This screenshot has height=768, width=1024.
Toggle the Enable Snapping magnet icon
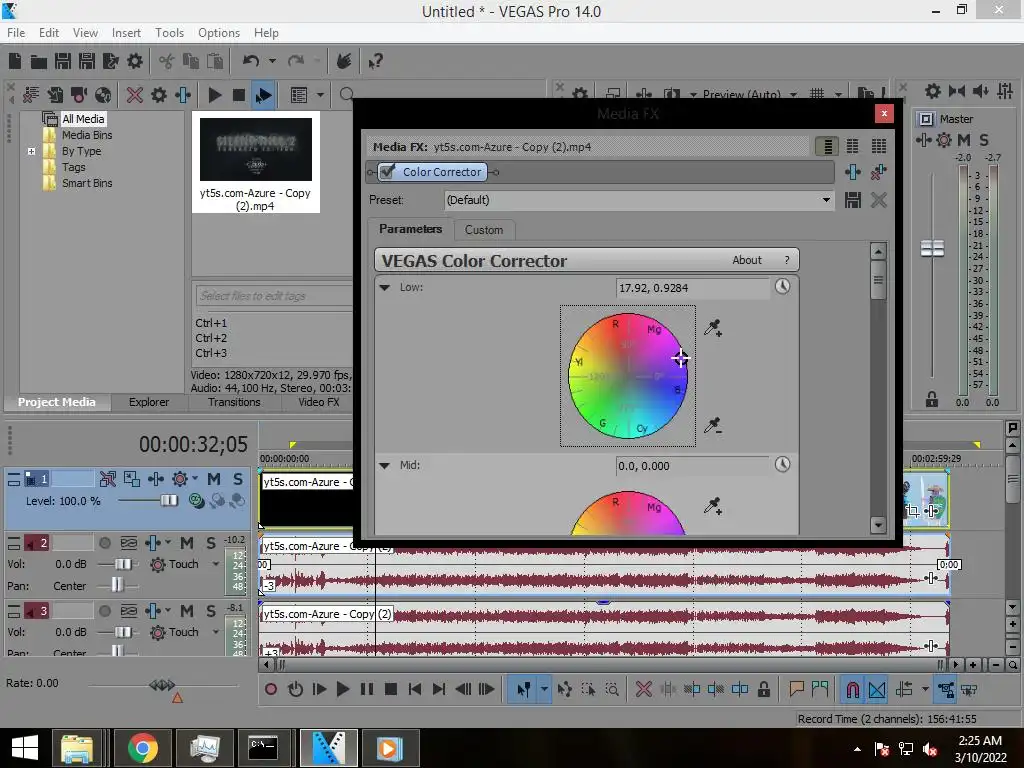[853, 690]
